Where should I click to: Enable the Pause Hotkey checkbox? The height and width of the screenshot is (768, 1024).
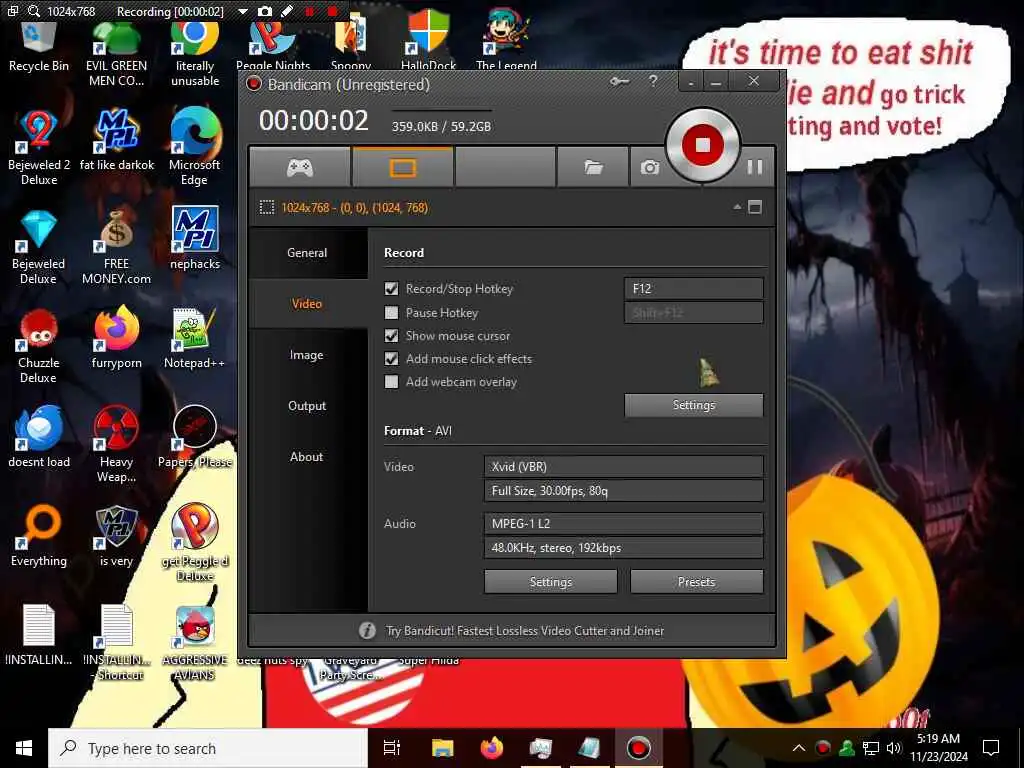(x=391, y=312)
